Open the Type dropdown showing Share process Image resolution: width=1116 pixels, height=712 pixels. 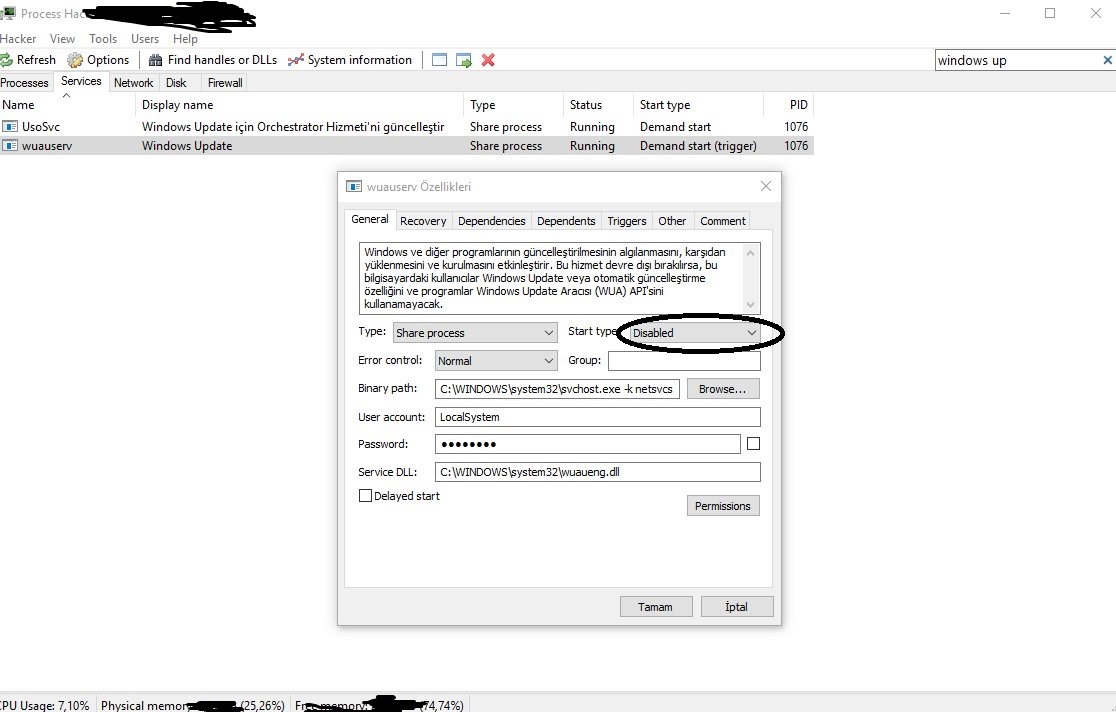(x=475, y=333)
